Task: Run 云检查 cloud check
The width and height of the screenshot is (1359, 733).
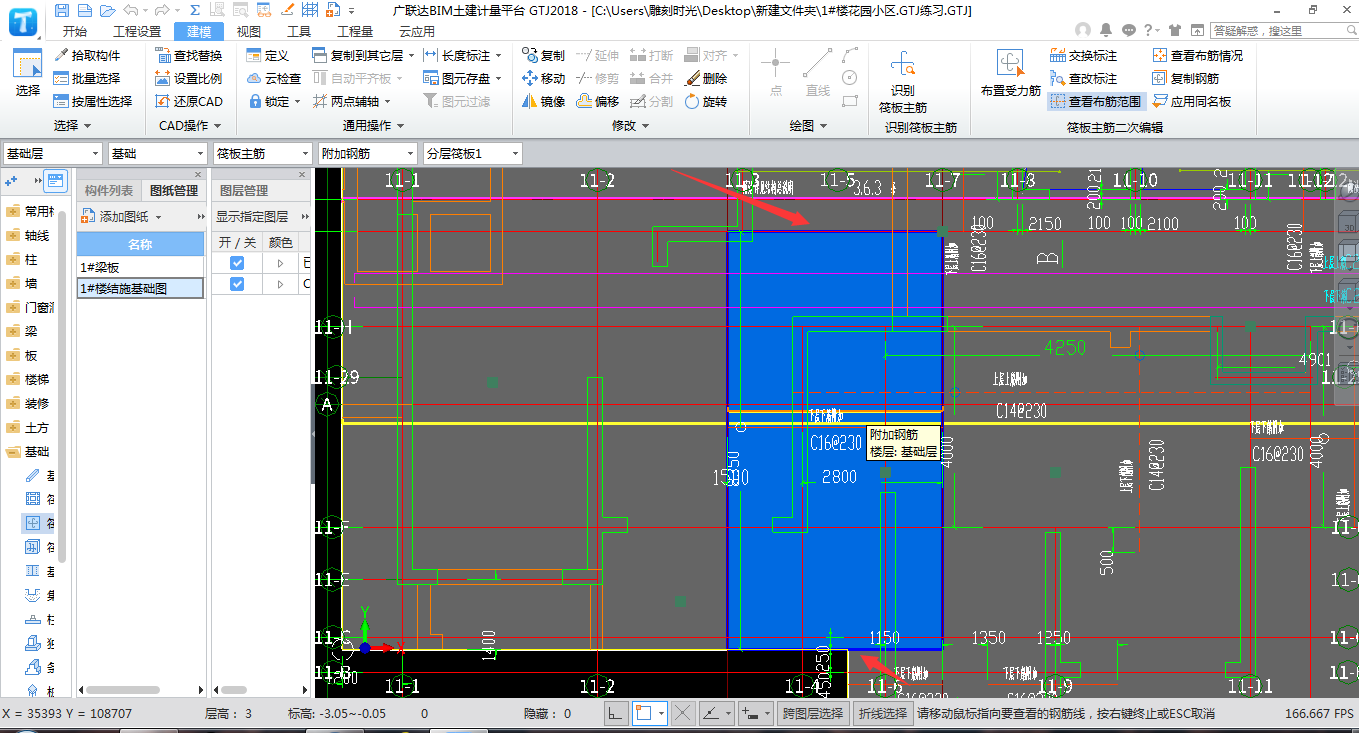Action: pyautogui.click(x=273, y=78)
